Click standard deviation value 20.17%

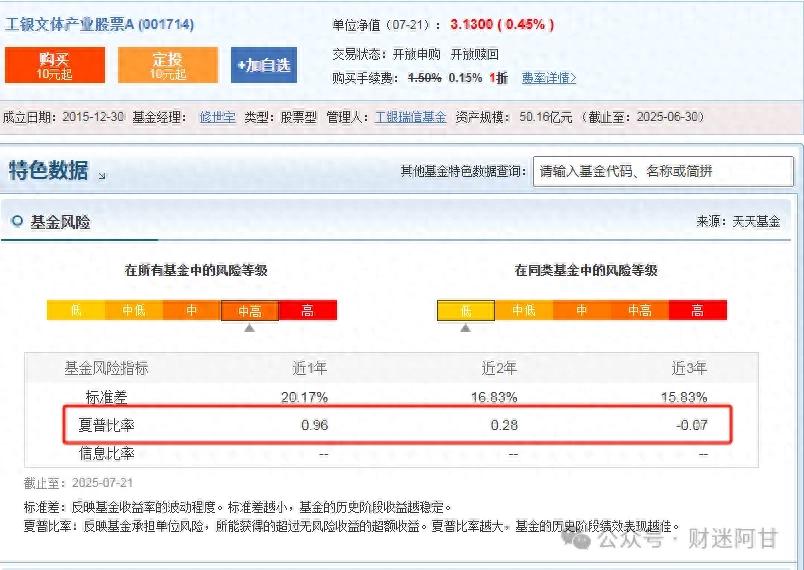tap(305, 397)
